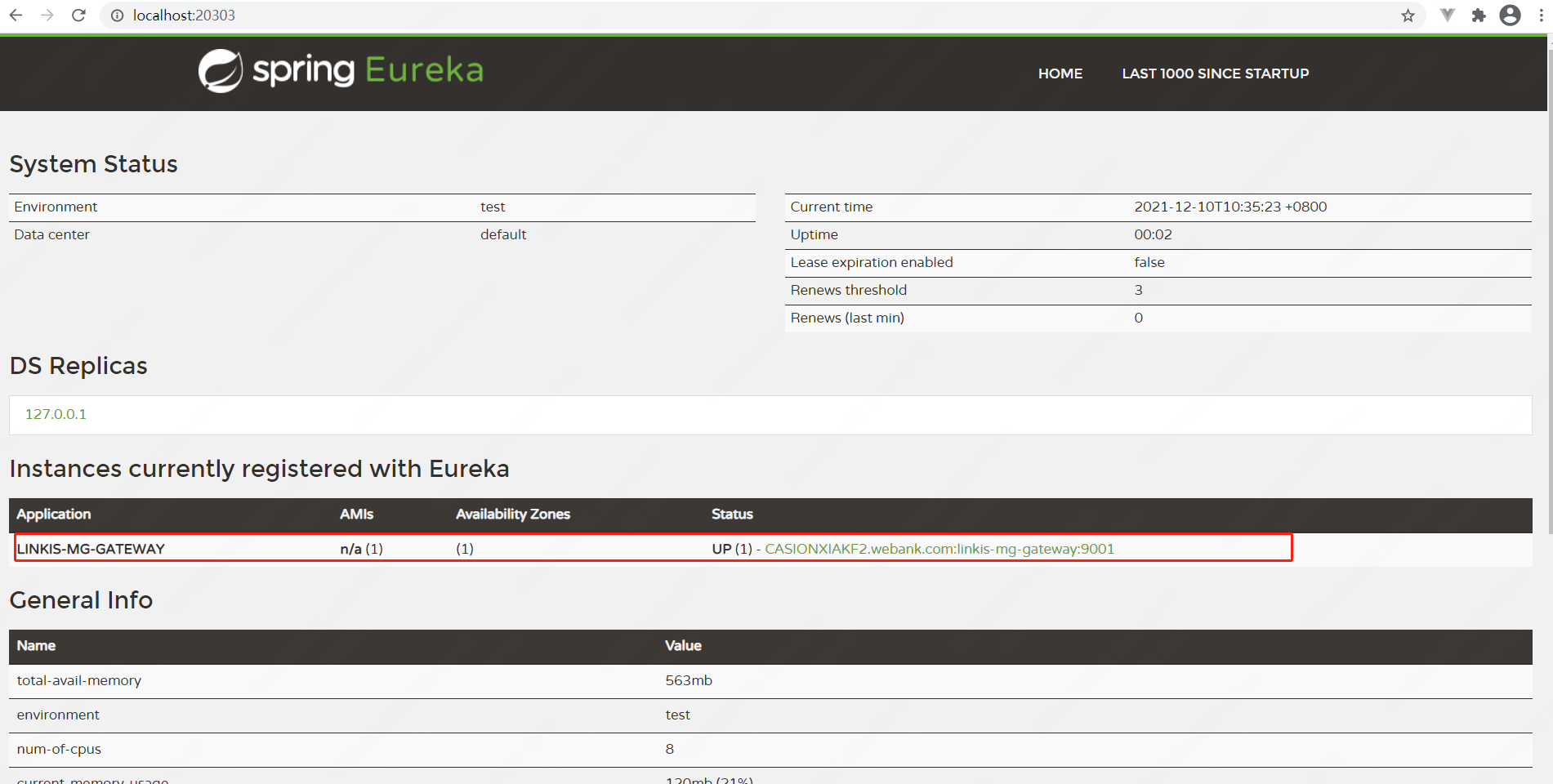The width and height of the screenshot is (1553, 784).
Task: Select the LINKIS-MG-GATEWAY application name
Action: [91, 549]
